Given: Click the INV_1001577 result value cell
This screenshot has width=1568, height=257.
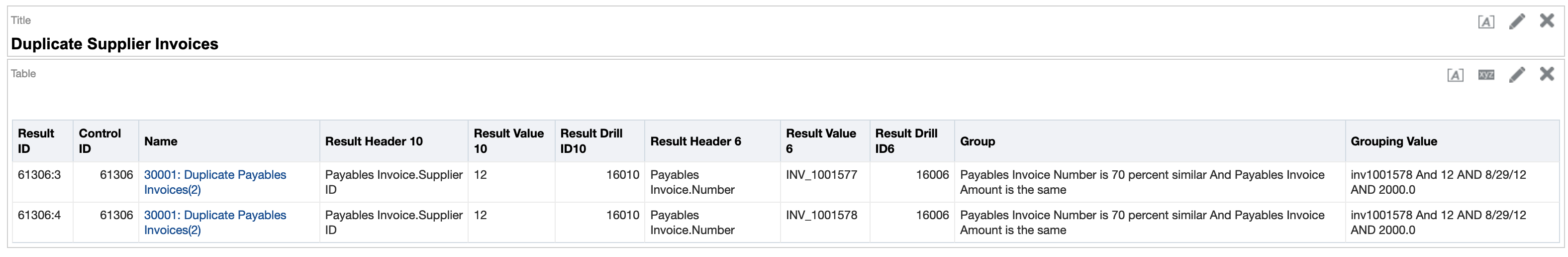Looking at the screenshot, I should [x=821, y=175].
